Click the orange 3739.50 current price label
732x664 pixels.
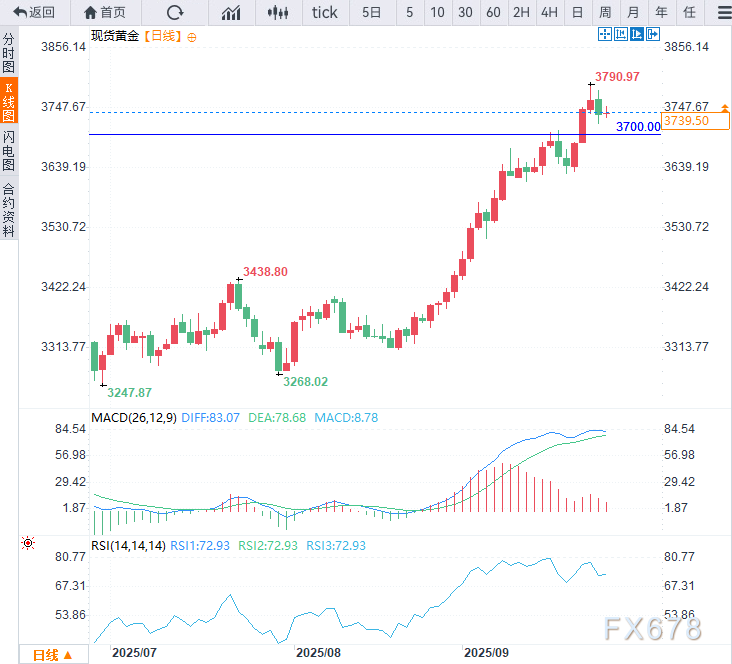tap(695, 121)
